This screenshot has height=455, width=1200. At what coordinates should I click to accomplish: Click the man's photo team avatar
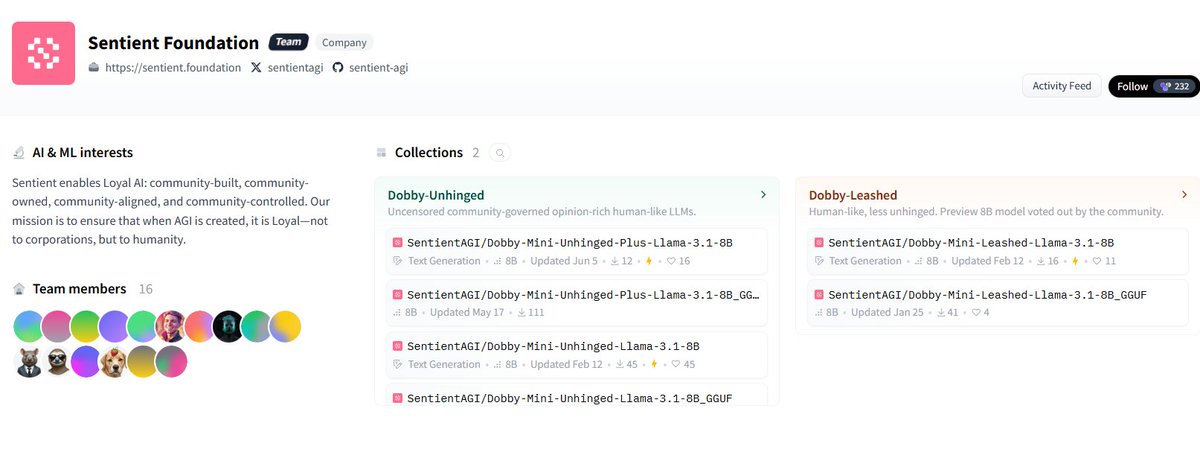click(171, 326)
